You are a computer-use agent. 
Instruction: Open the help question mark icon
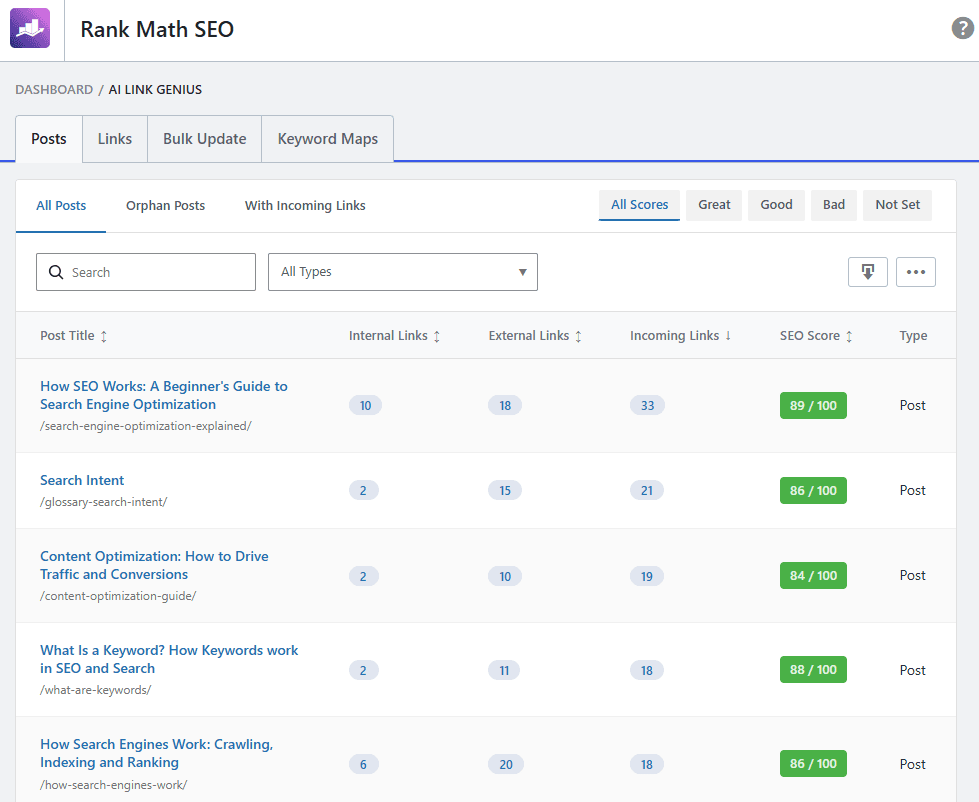962,28
